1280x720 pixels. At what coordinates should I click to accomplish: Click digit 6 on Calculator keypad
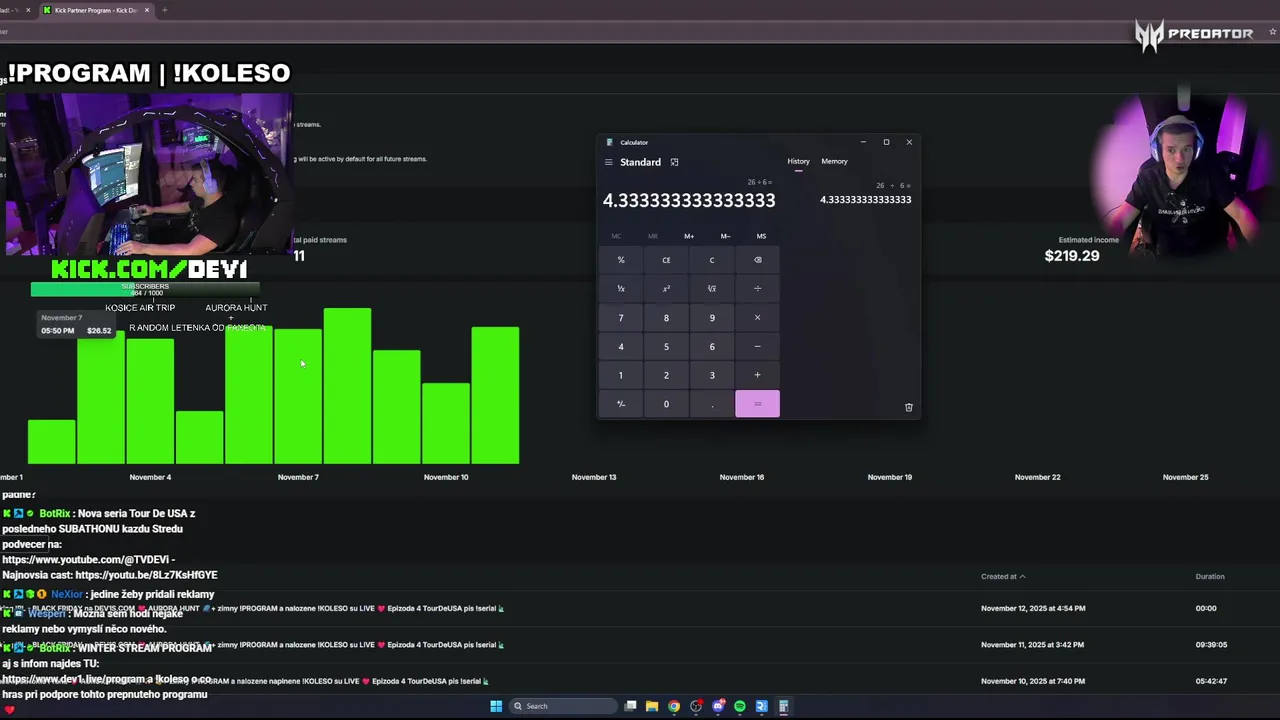pos(712,347)
